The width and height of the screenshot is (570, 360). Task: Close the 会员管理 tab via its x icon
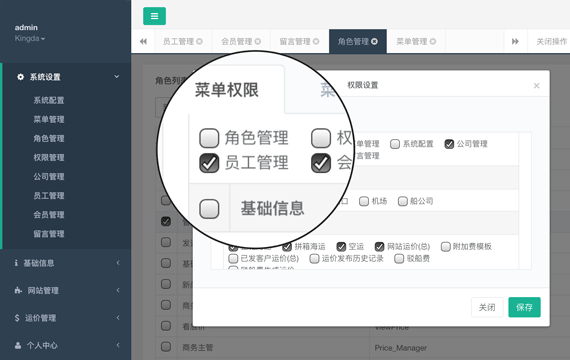pyautogui.click(x=258, y=41)
